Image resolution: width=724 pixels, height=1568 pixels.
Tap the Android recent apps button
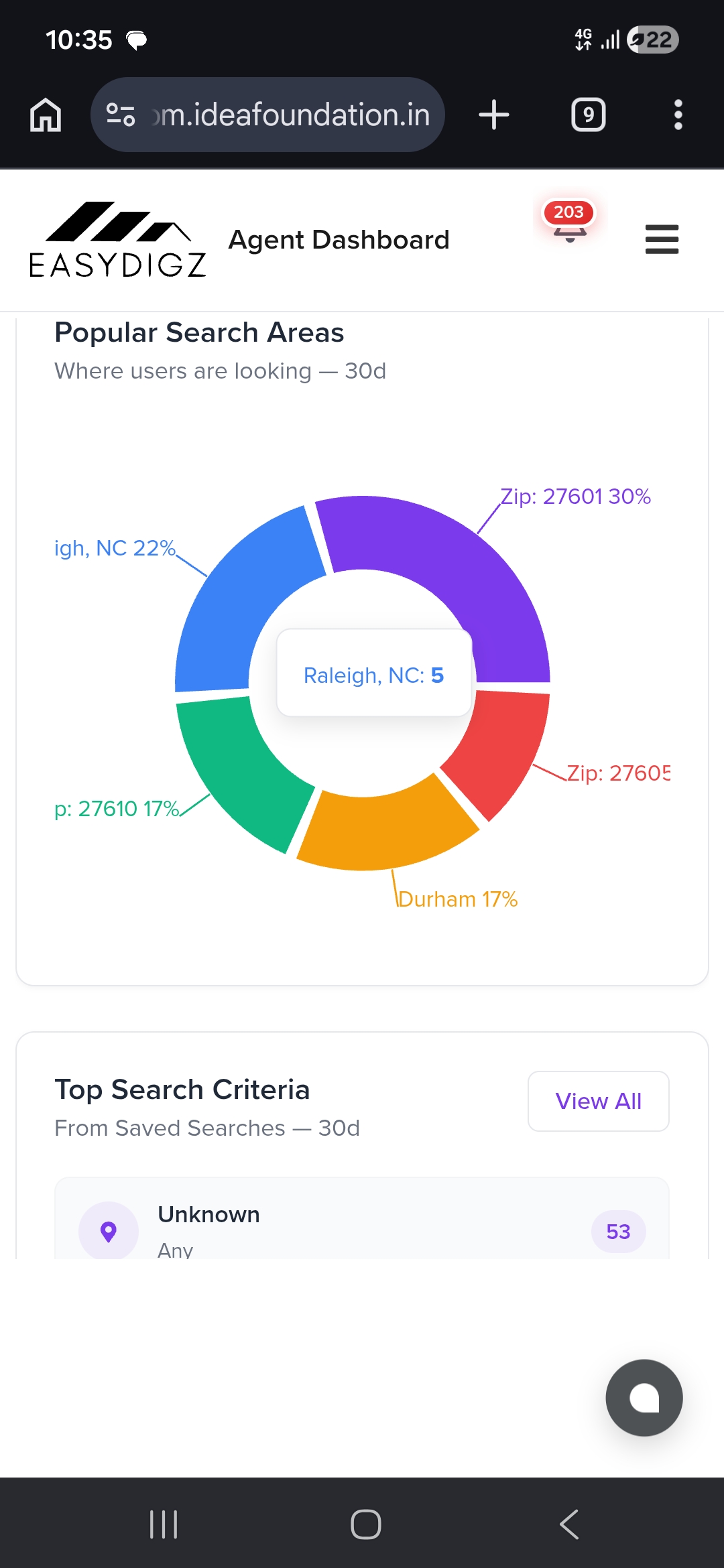tap(164, 1524)
